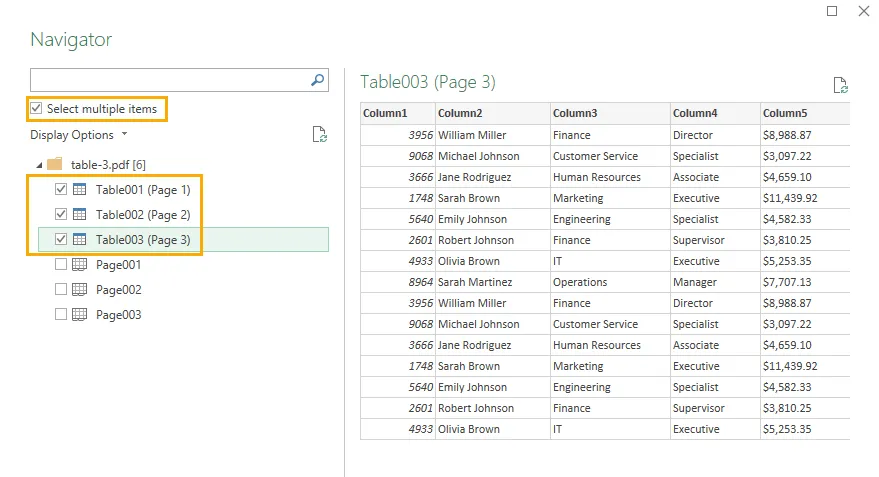Click the Column5 header
Screen dimensions: 879x477
point(805,113)
